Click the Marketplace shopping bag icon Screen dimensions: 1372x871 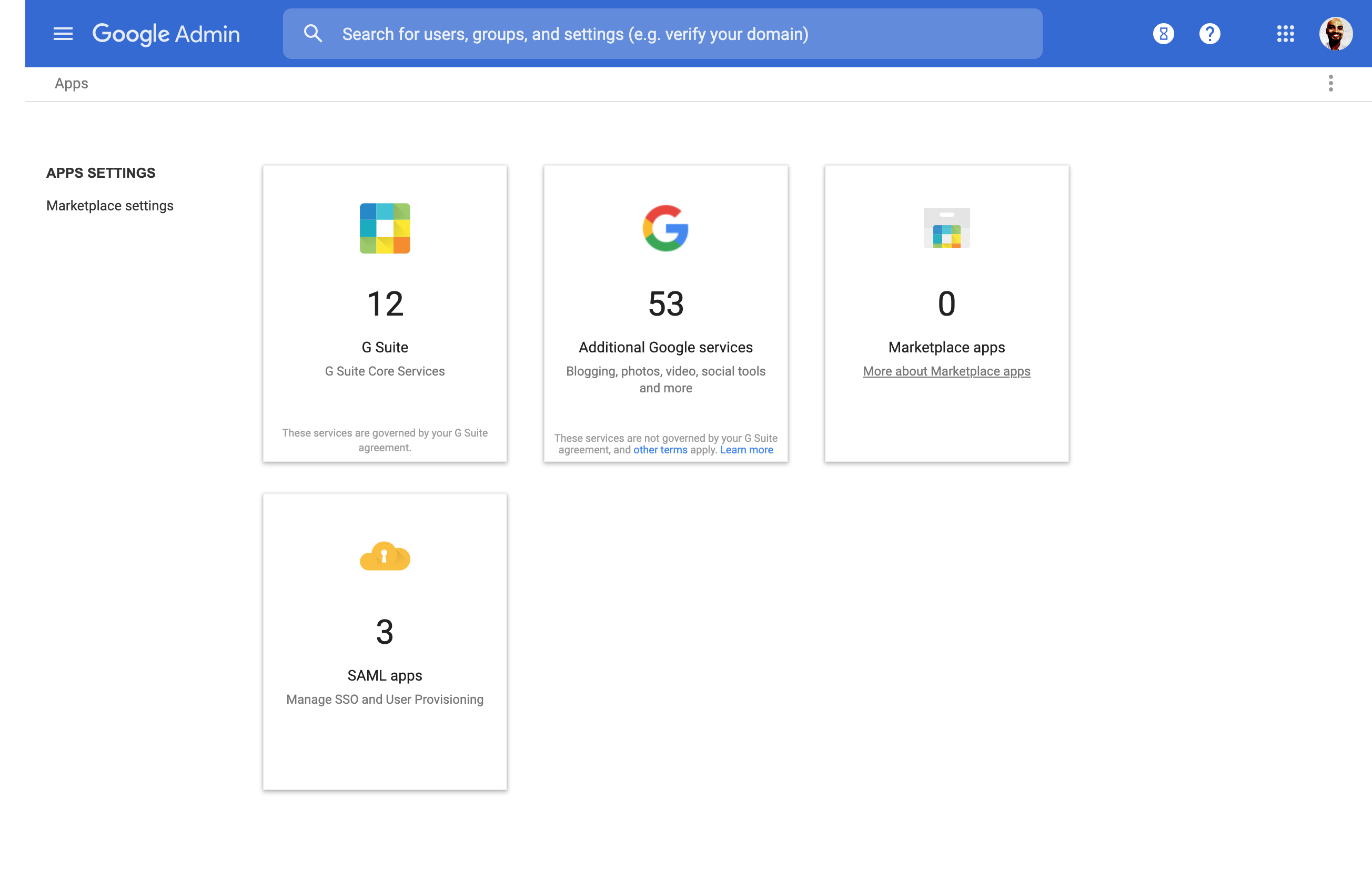click(x=946, y=228)
